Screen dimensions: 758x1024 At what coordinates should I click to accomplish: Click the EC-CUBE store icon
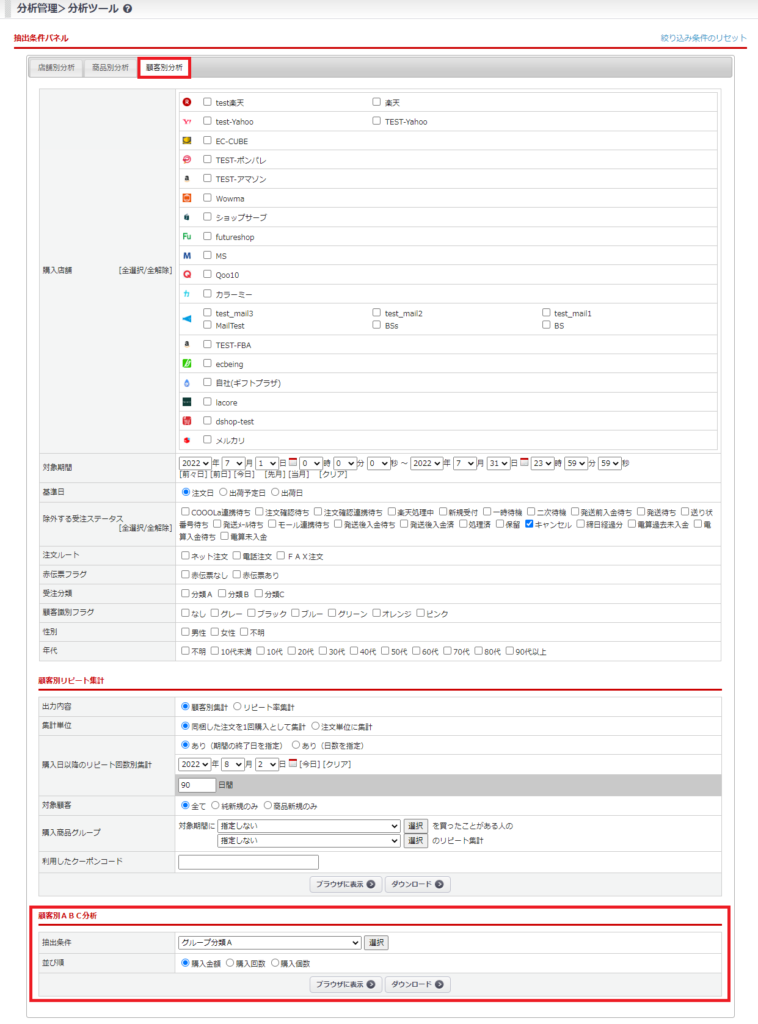point(187,140)
